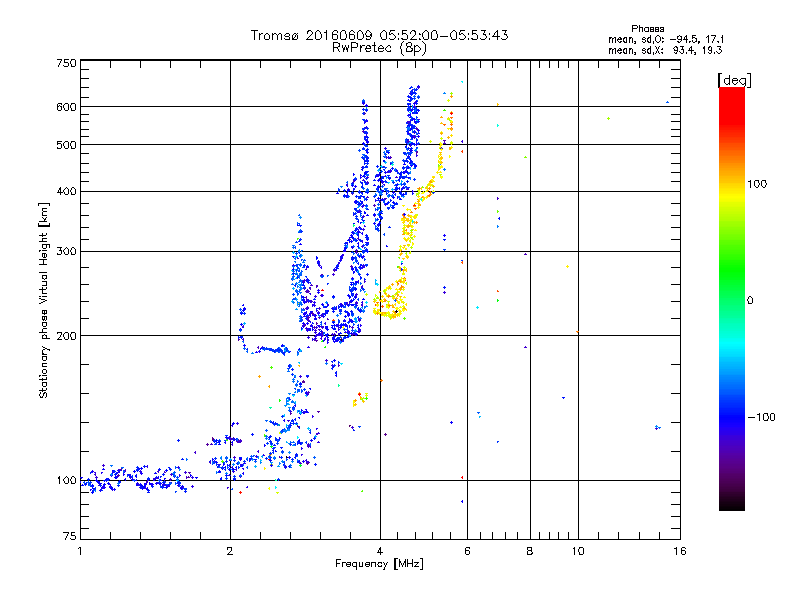
Task: Click the y-axis tick label '500'
Action: click(x=66, y=145)
